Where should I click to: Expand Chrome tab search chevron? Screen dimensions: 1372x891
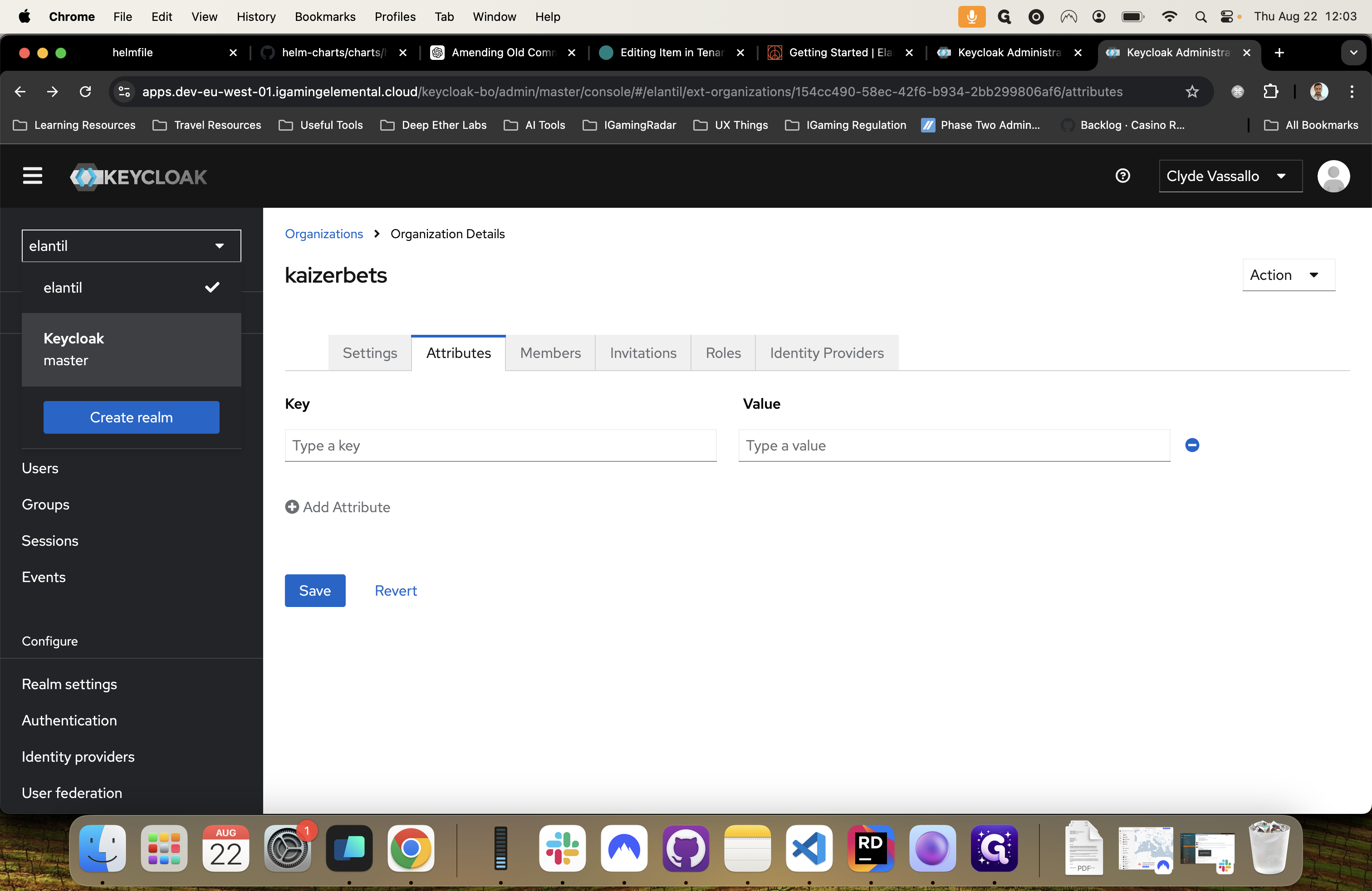tap(1353, 53)
